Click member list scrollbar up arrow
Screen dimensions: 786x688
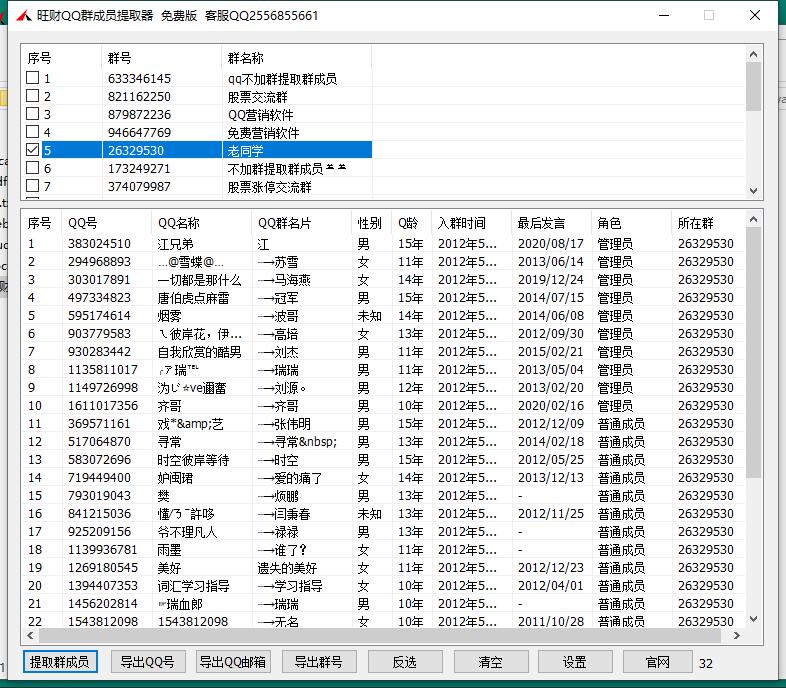click(753, 219)
